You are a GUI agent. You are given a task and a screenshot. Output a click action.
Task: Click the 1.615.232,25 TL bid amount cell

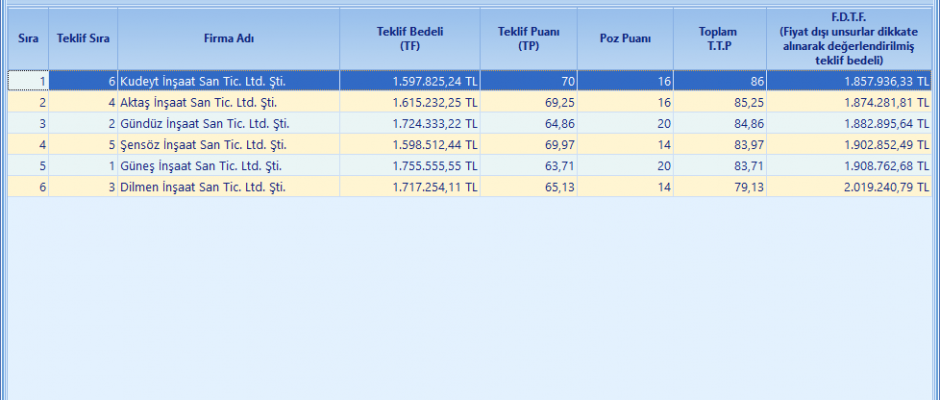coord(420,102)
